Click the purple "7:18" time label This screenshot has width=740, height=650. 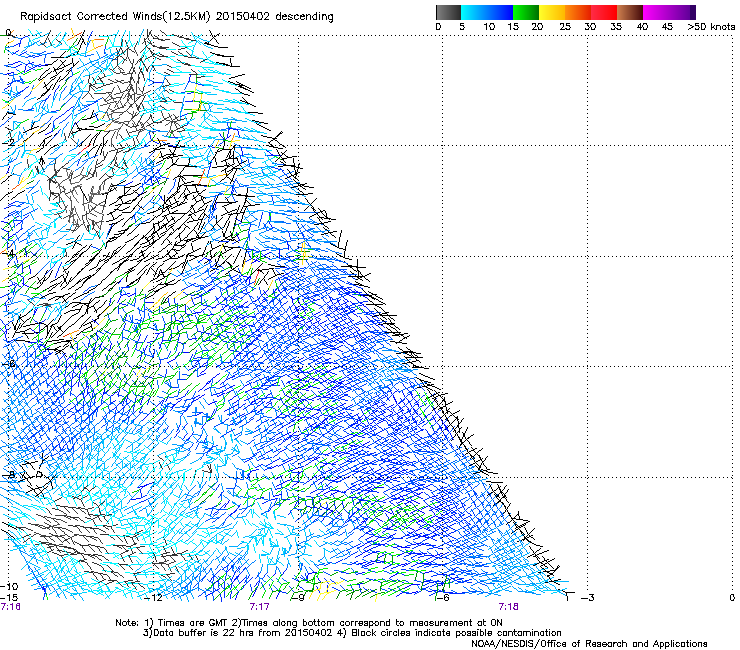point(508,607)
